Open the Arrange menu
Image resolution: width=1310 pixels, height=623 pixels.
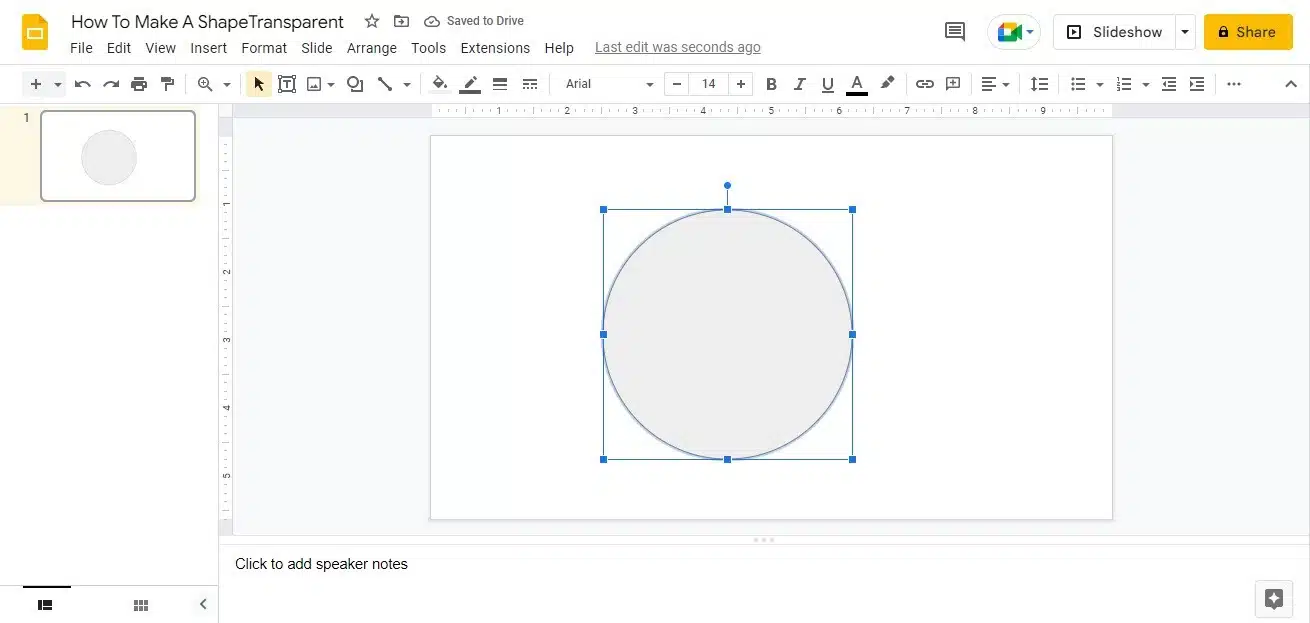coord(372,48)
